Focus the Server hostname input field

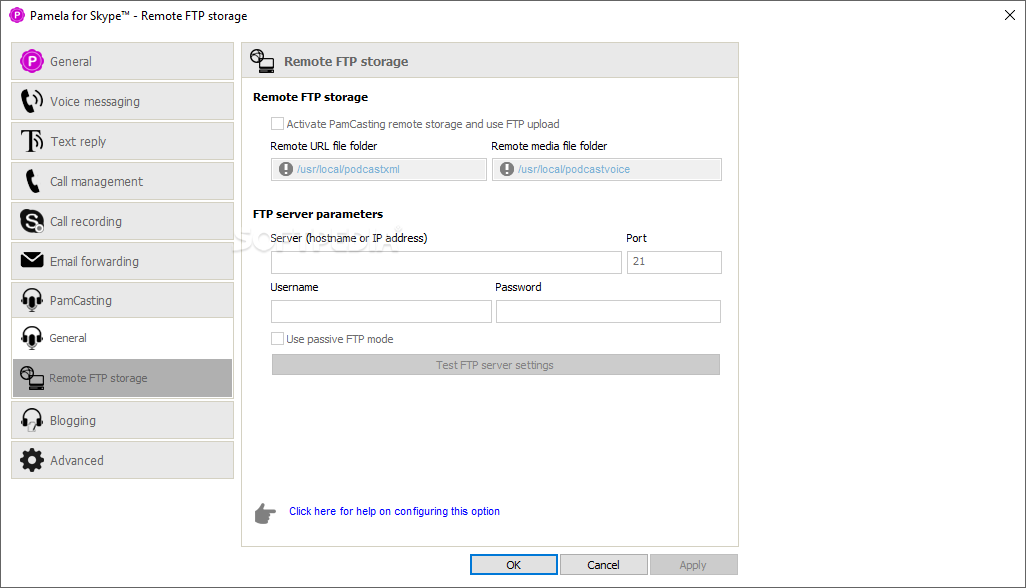click(446, 262)
